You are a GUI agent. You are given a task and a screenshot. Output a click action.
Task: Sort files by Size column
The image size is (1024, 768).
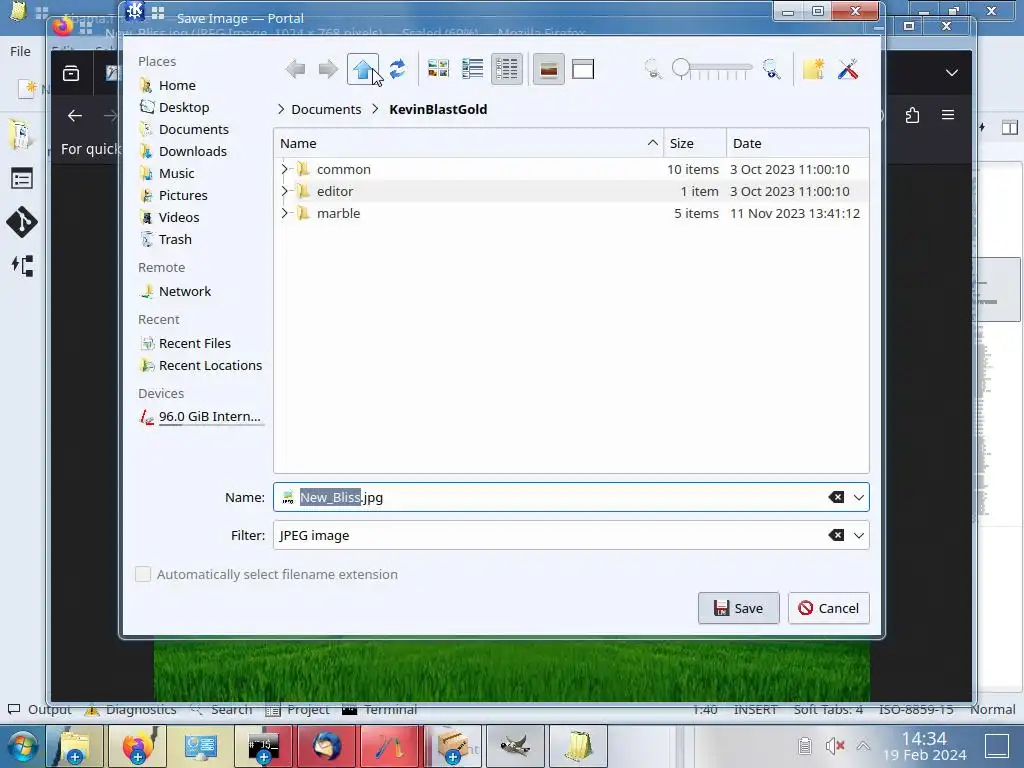[695, 143]
